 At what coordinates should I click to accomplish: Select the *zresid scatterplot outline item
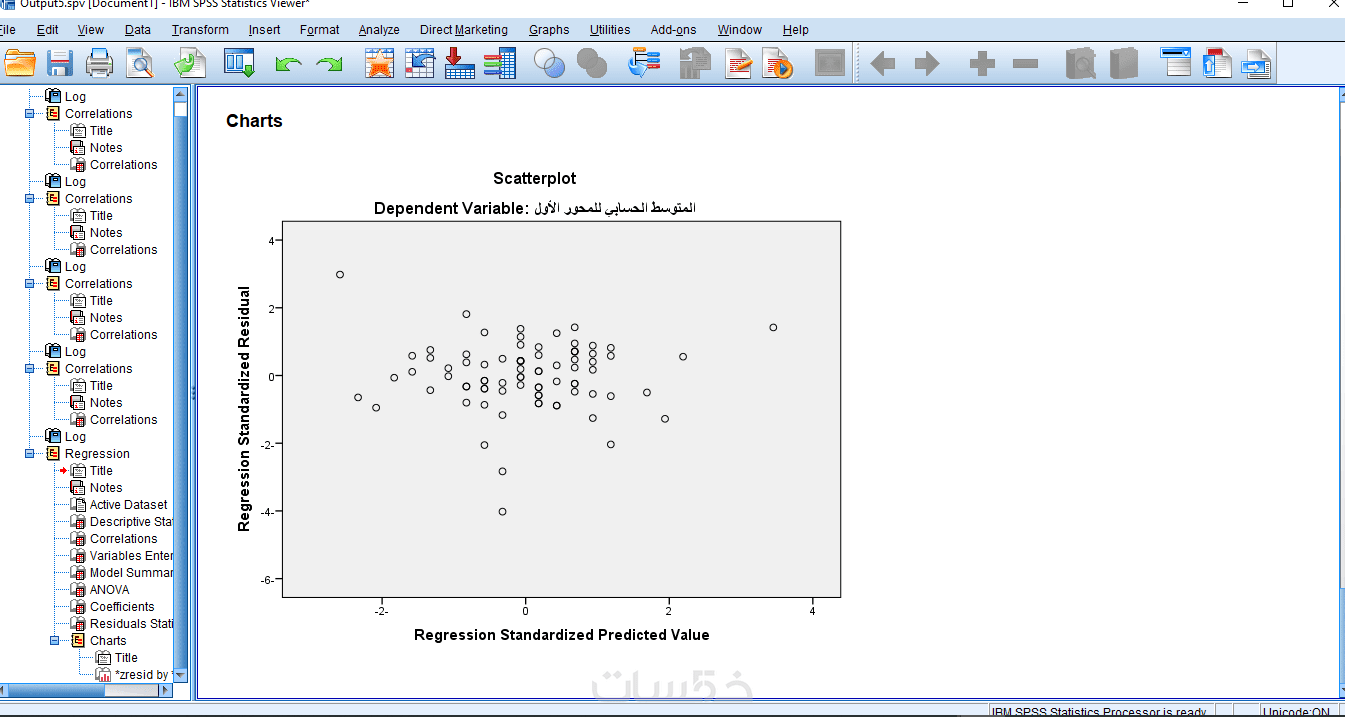[x=143, y=675]
